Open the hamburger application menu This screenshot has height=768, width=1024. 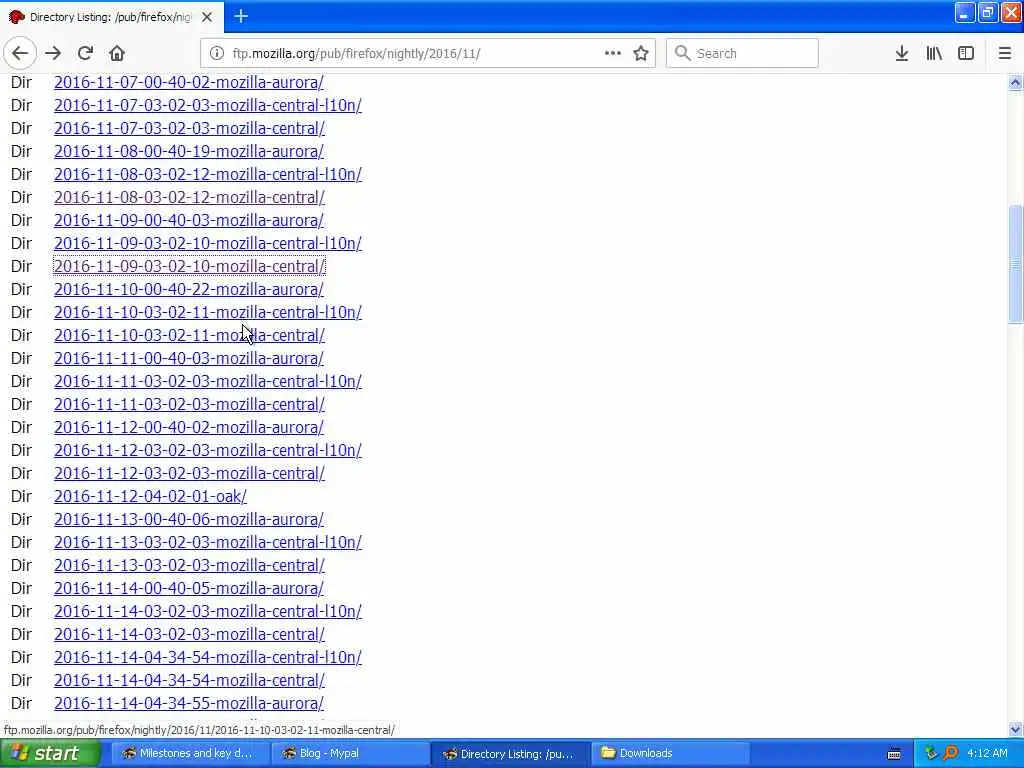pyautogui.click(x=1004, y=54)
